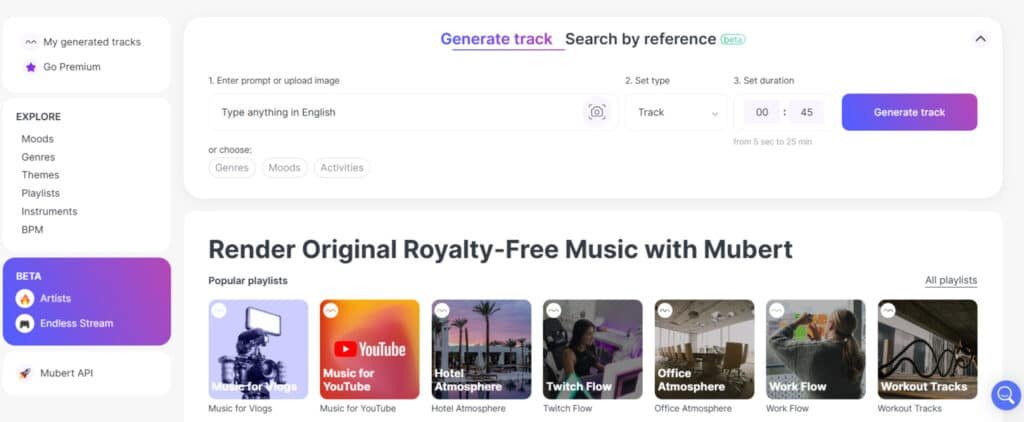
Task: Click the flame icon next to Artists
Action: point(25,299)
